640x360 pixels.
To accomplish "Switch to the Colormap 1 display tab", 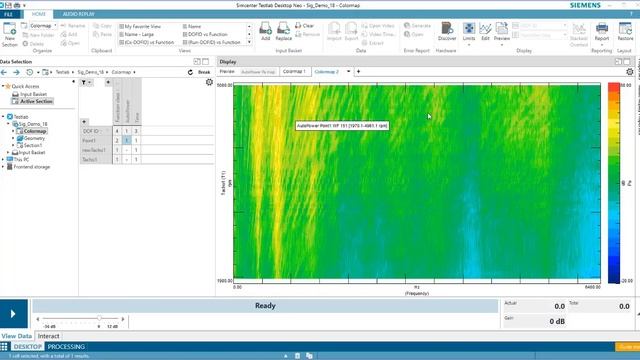I will (x=294, y=71).
